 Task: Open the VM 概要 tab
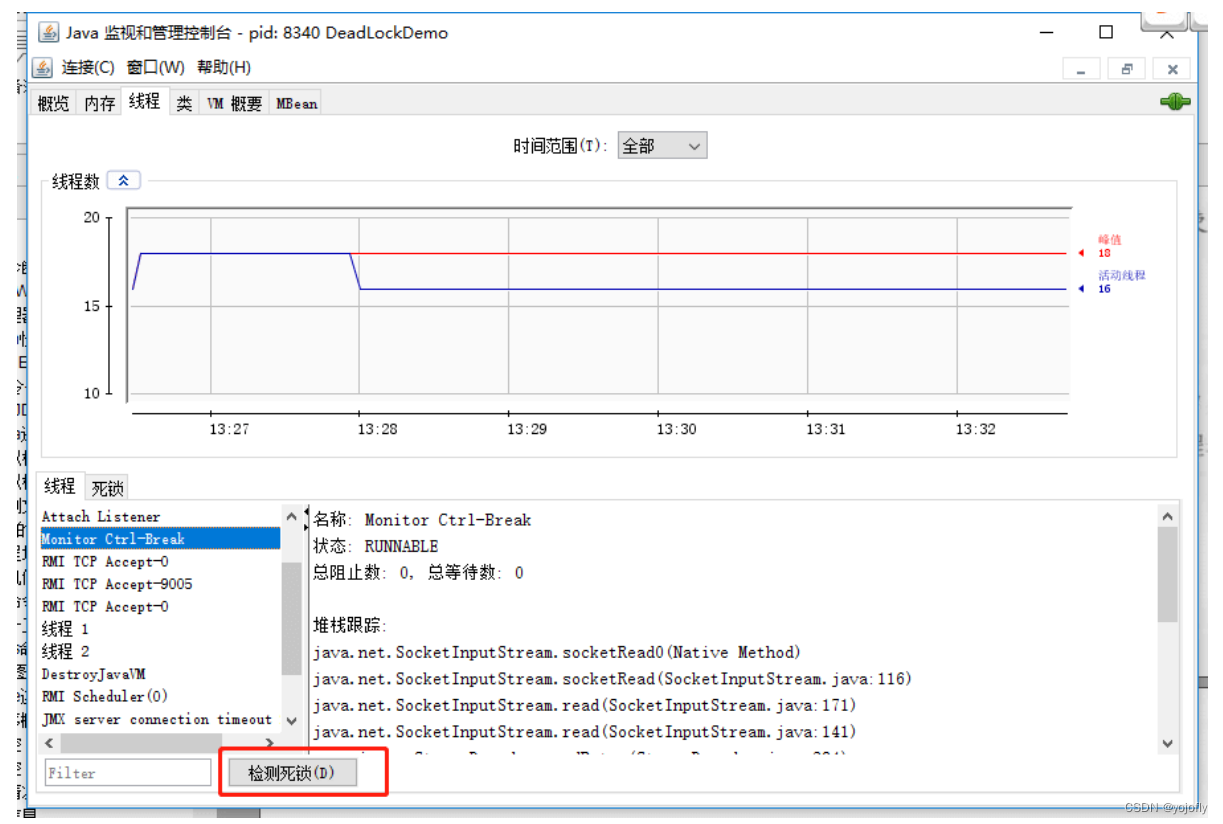coord(235,103)
